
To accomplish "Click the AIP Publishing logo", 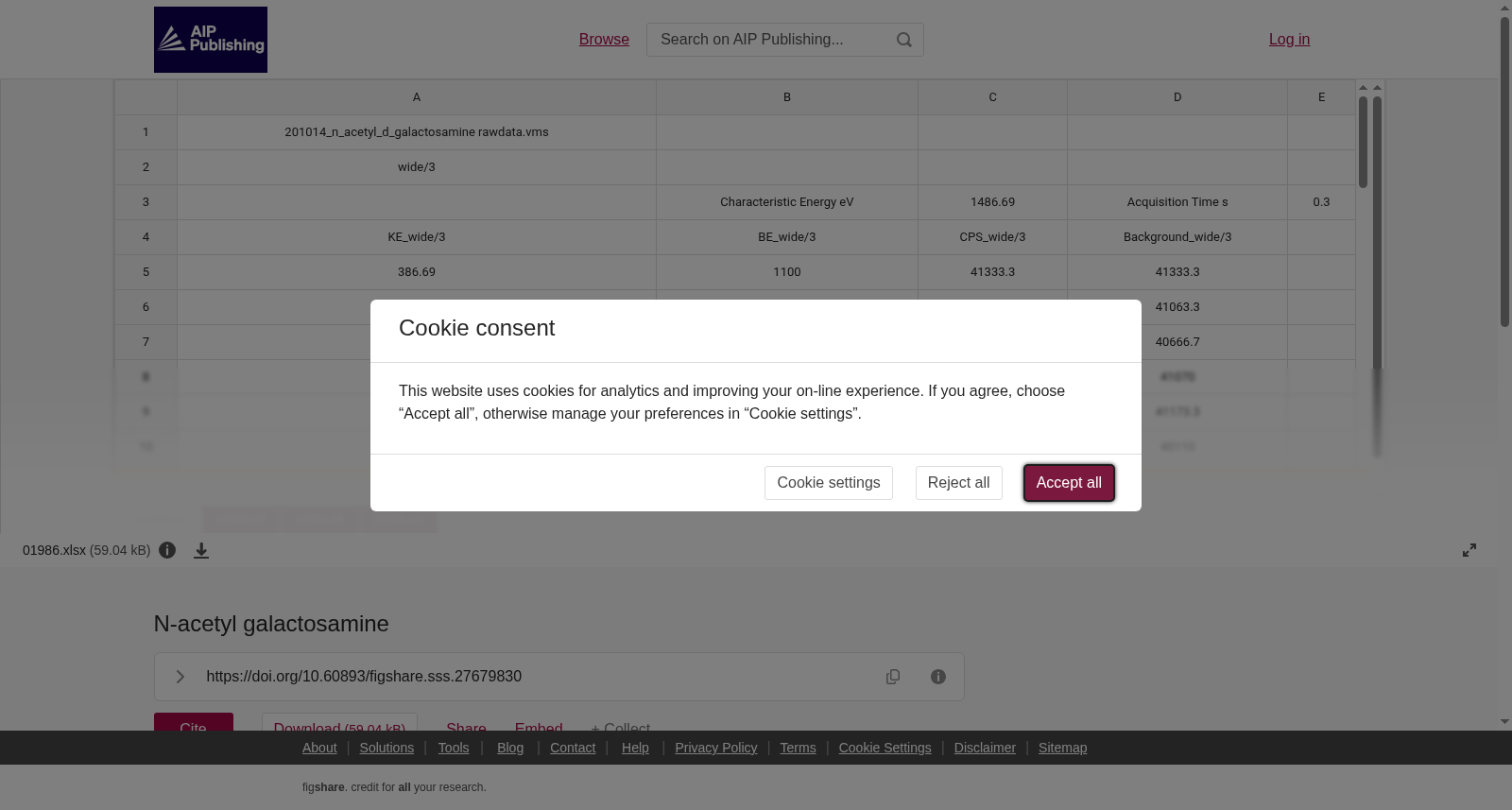I will [x=211, y=40].
